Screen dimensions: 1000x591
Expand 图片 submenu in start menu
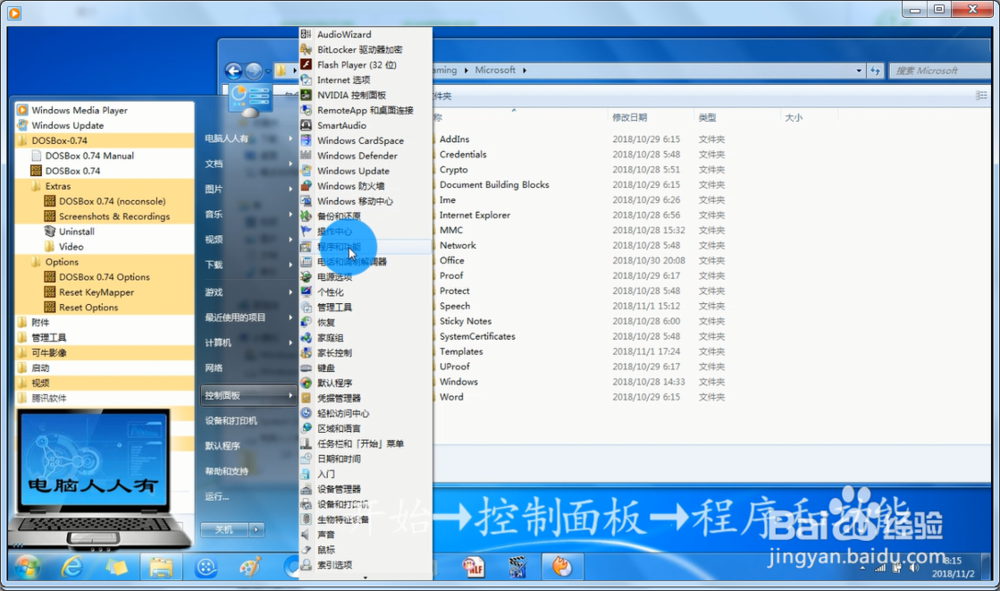[248, 189]
